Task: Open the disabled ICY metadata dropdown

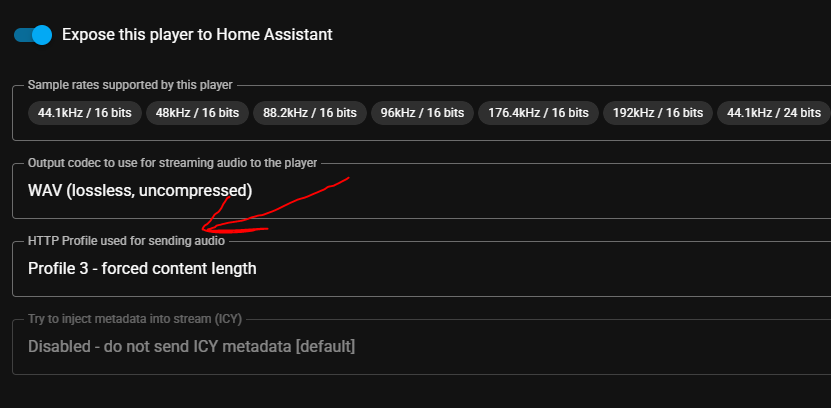Action: (x=421, y=347)
